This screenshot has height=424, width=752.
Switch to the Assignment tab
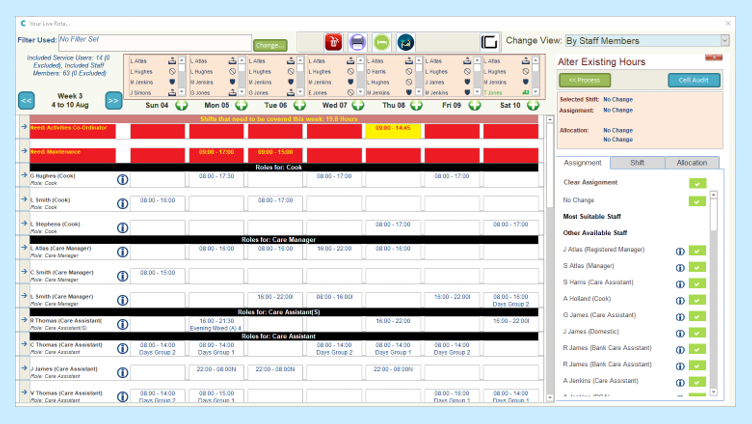point(582,163)
